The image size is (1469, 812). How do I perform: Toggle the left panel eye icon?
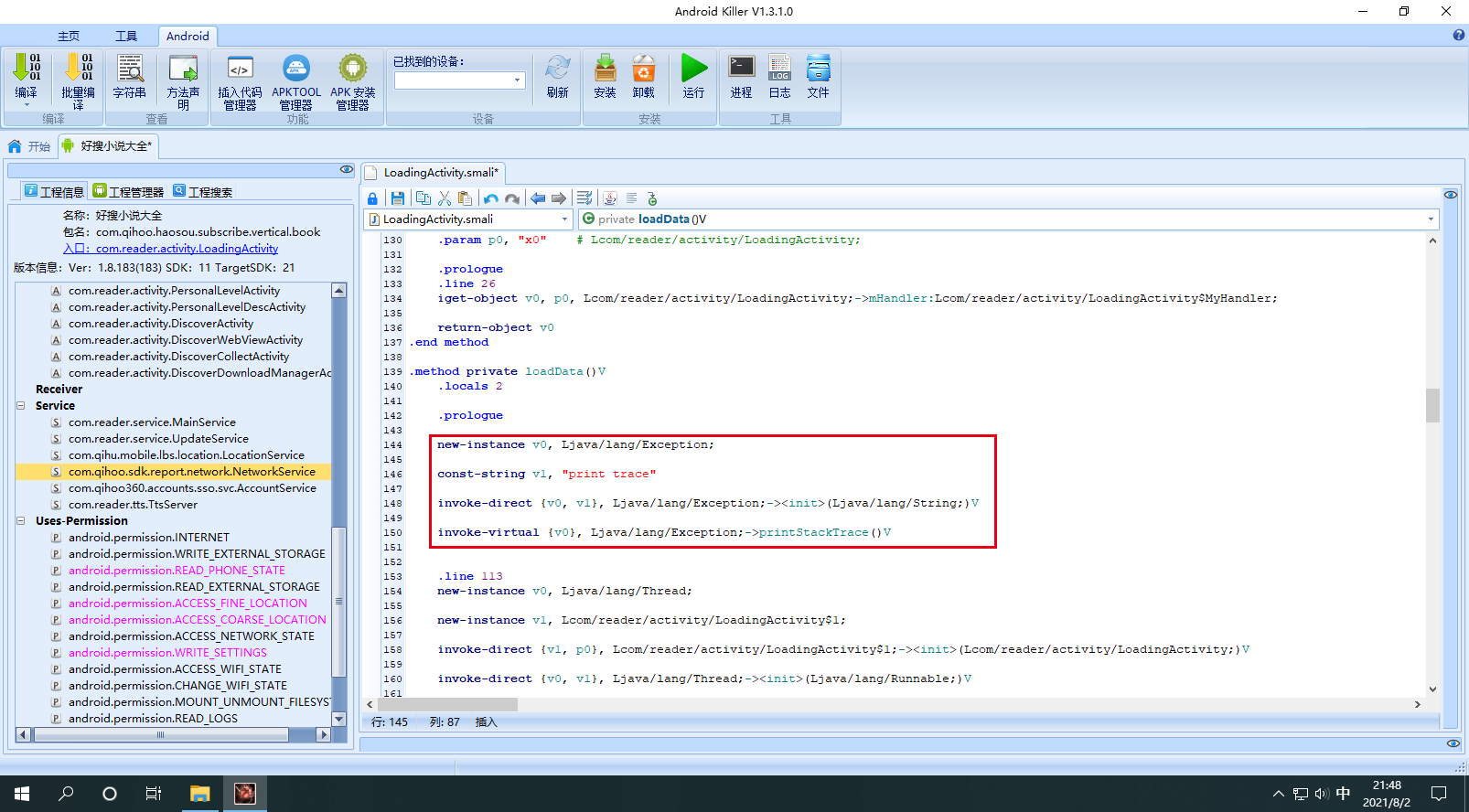[x=347, y=169]
